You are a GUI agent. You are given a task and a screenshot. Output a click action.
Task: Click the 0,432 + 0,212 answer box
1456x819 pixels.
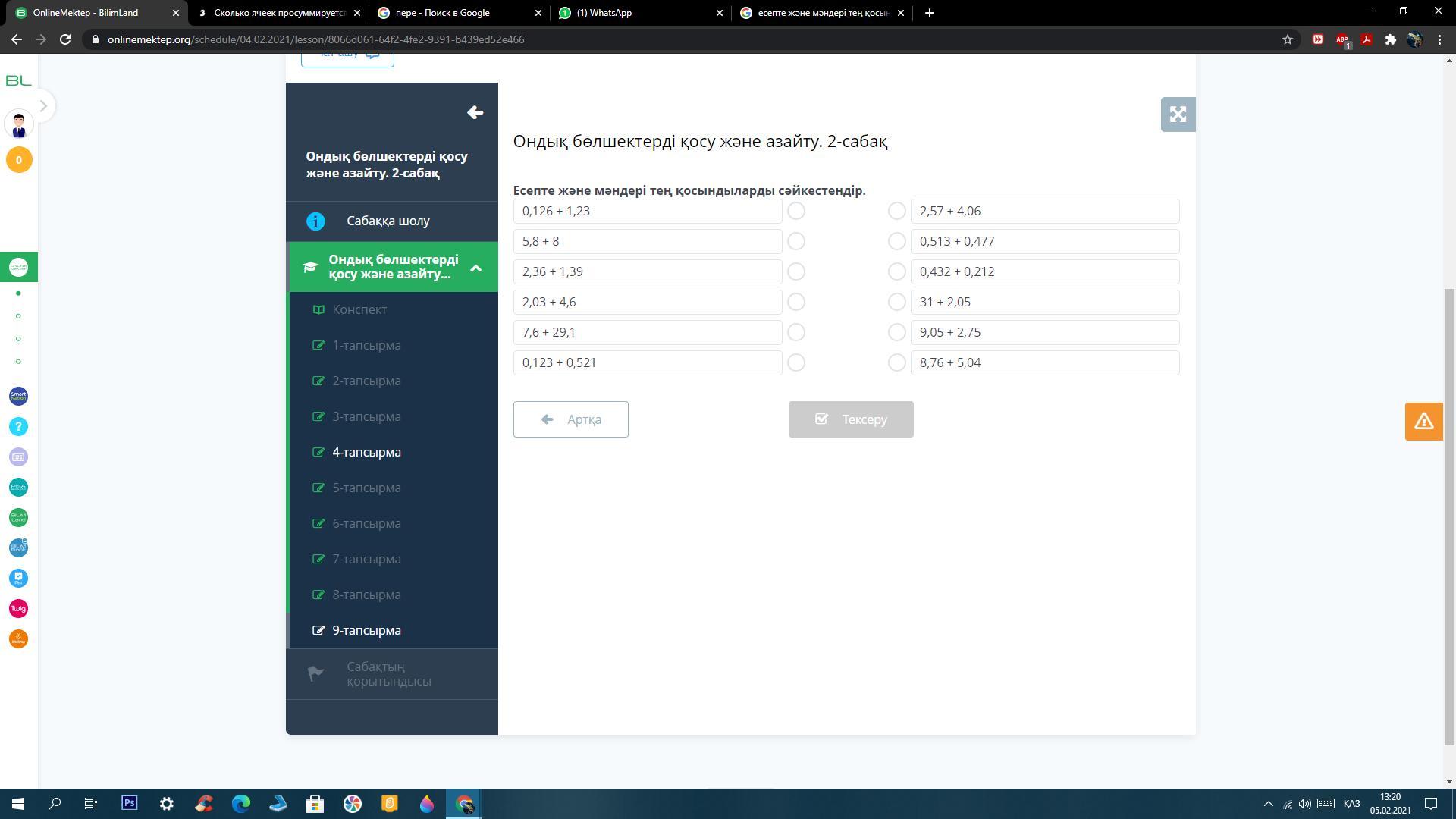click(1045, 271)
